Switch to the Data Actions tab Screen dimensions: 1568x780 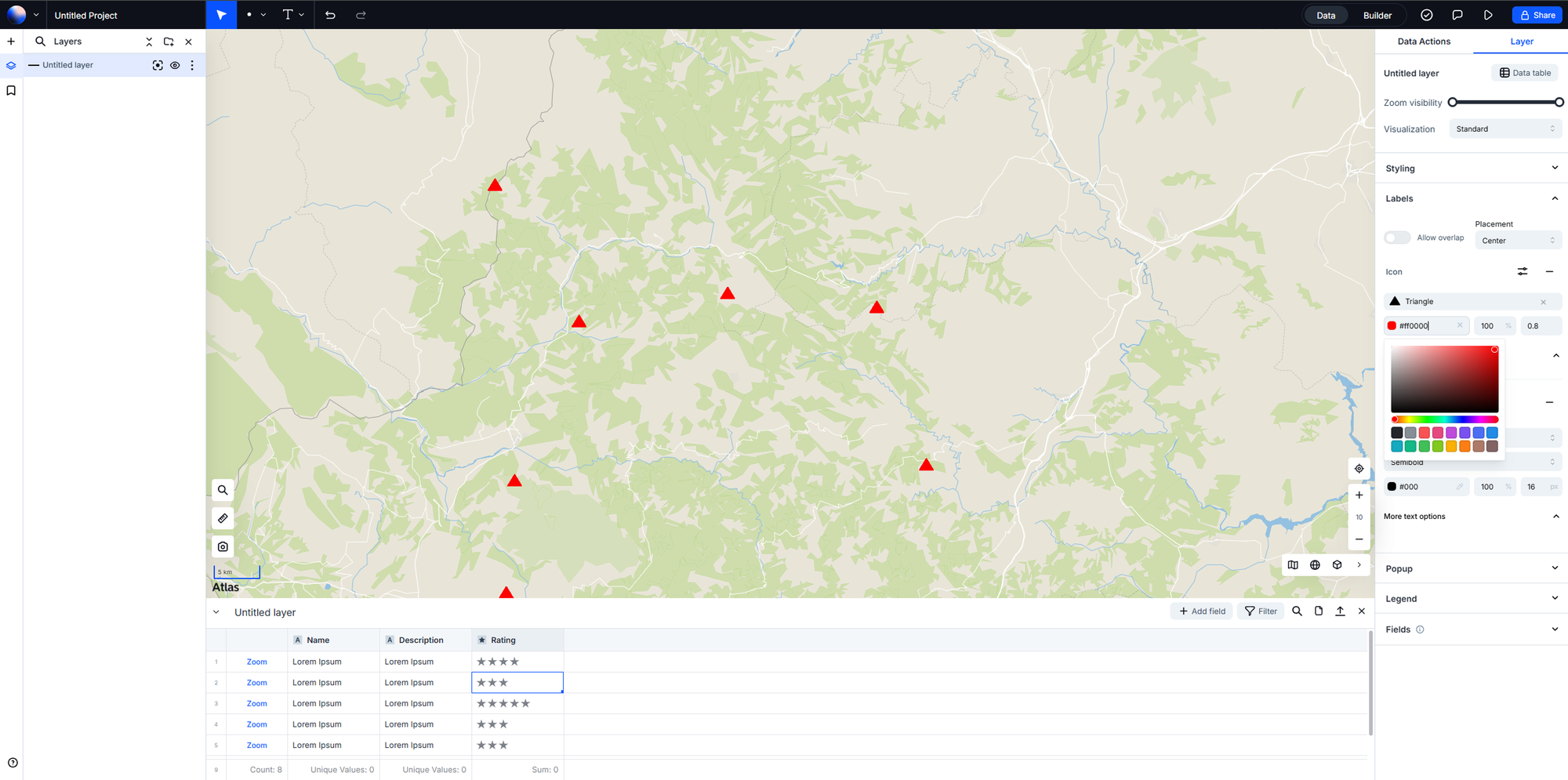1424,42
